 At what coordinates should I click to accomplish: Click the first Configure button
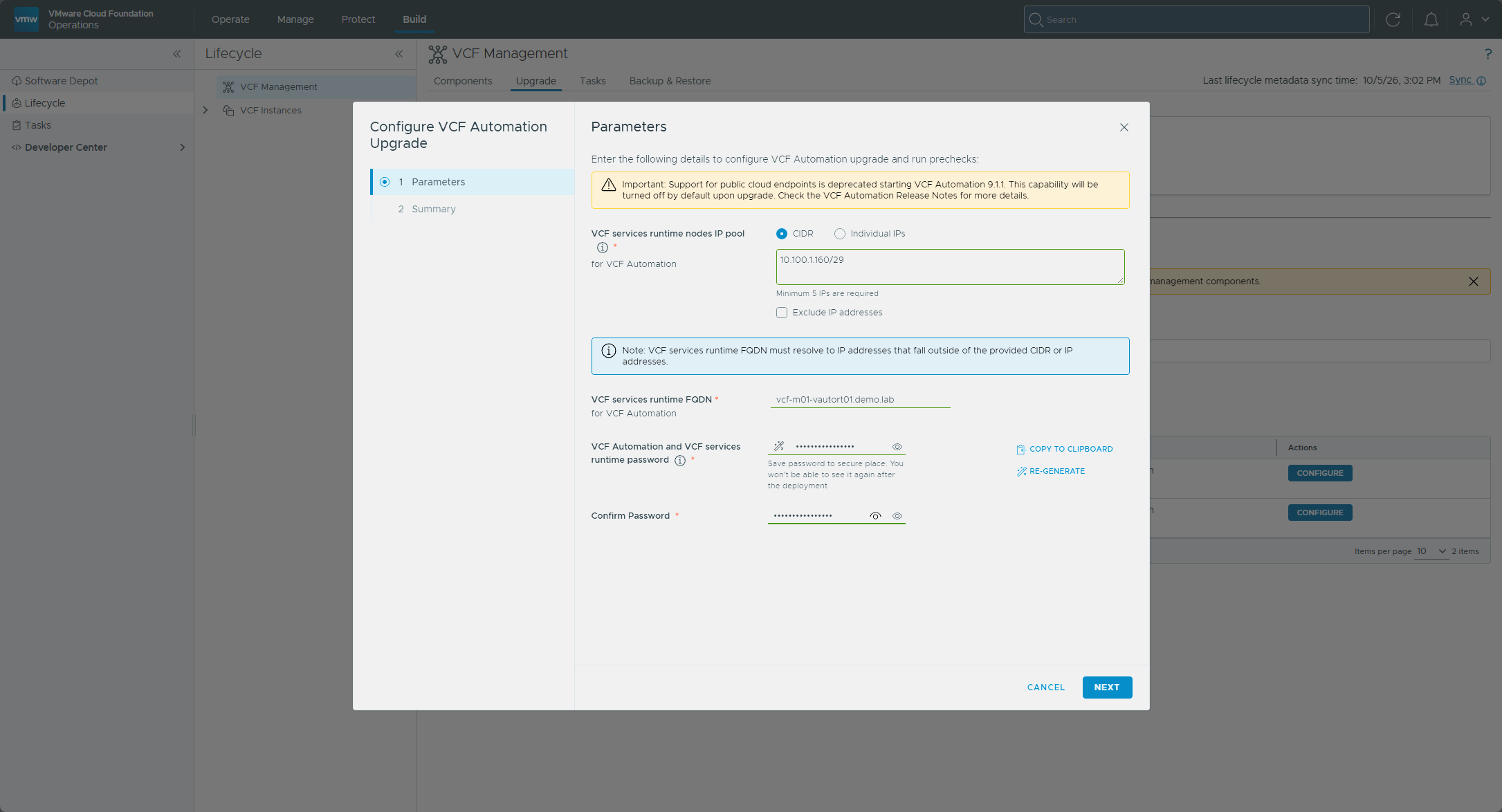tap(1319, 473)
